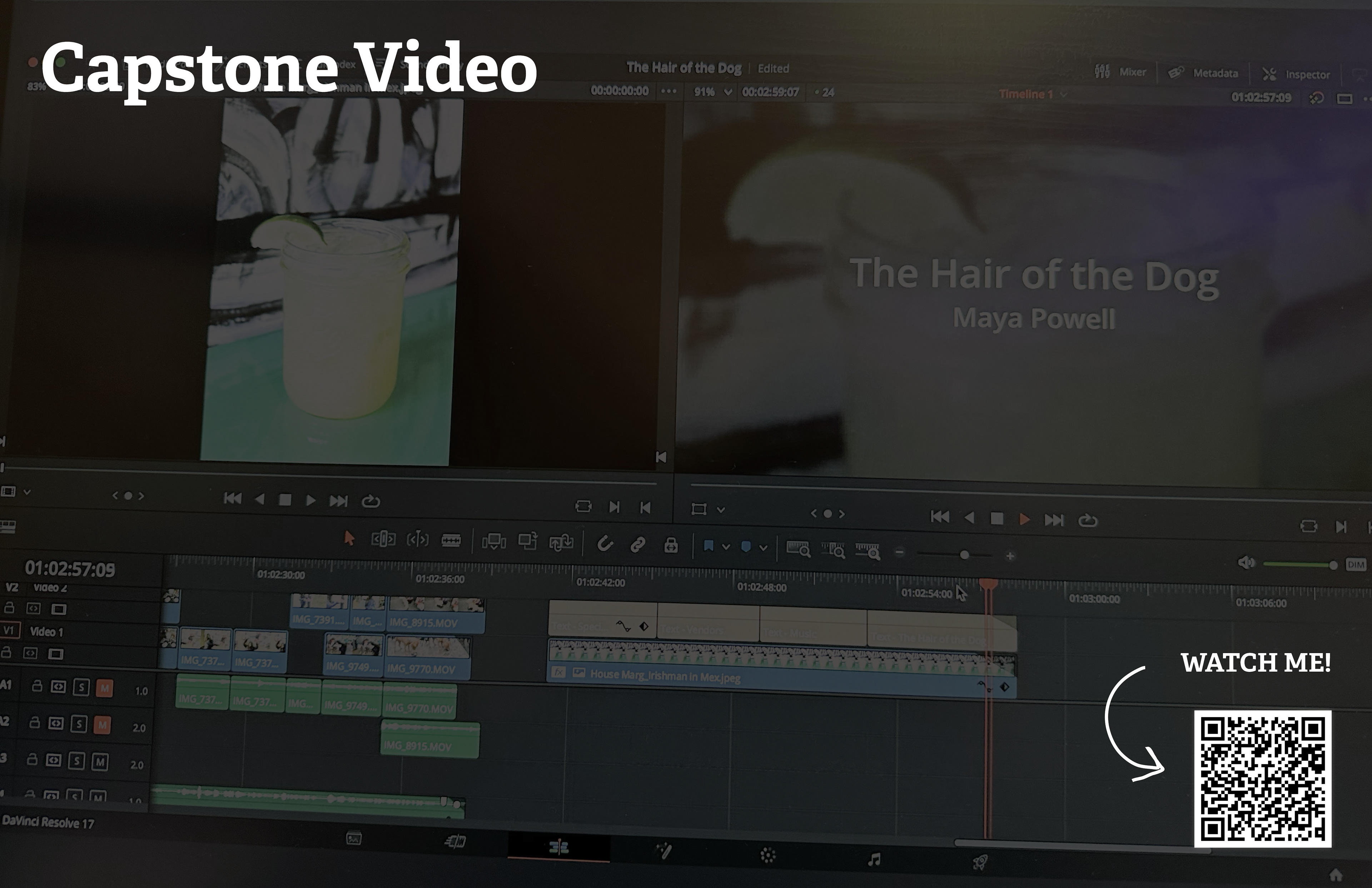Screen dimensions: 1372x888
Task: Pick the Blade Edit Mode tool
Action: [x=451, y=540]
